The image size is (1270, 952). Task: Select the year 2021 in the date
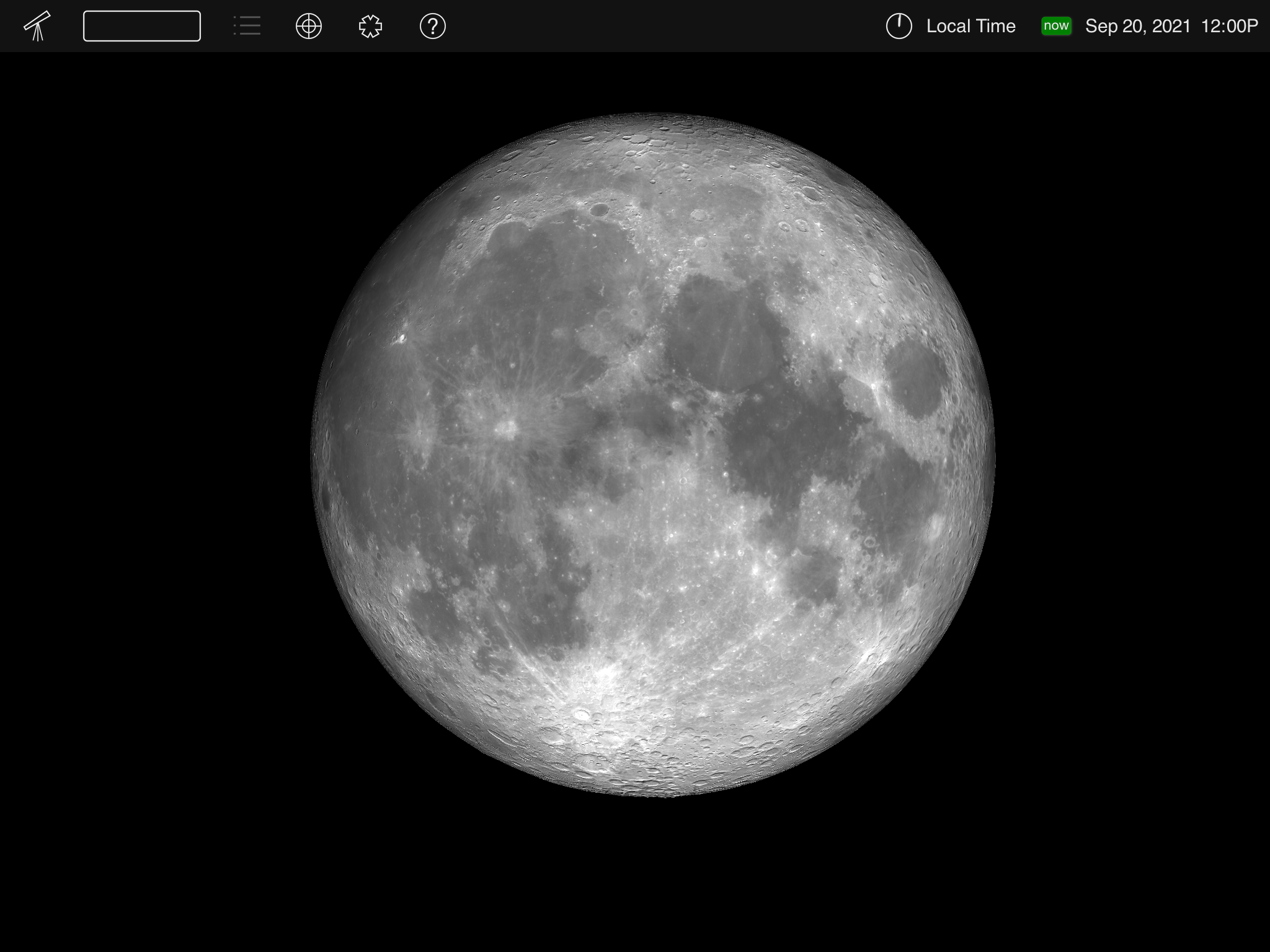pyautogui.click(x=1171, y=26)
